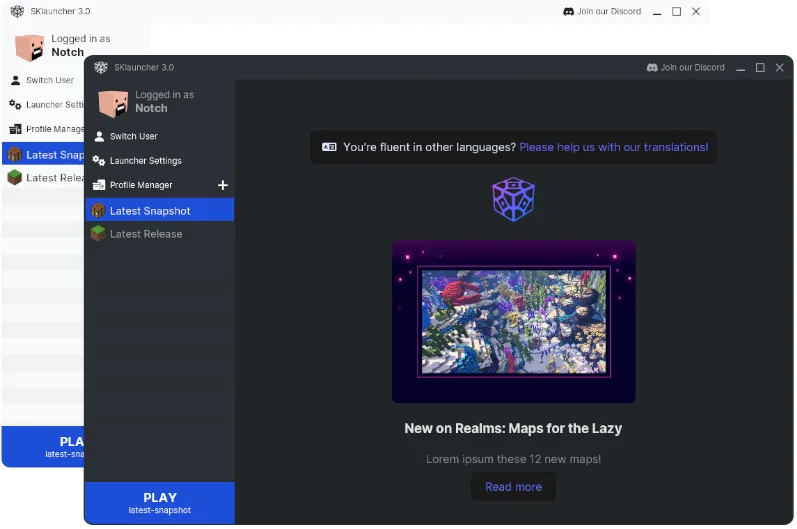Viewport: 797px width, 529px height.
Task: Click SKlauncher logo in light window
Action: click(x=17, y=11)
